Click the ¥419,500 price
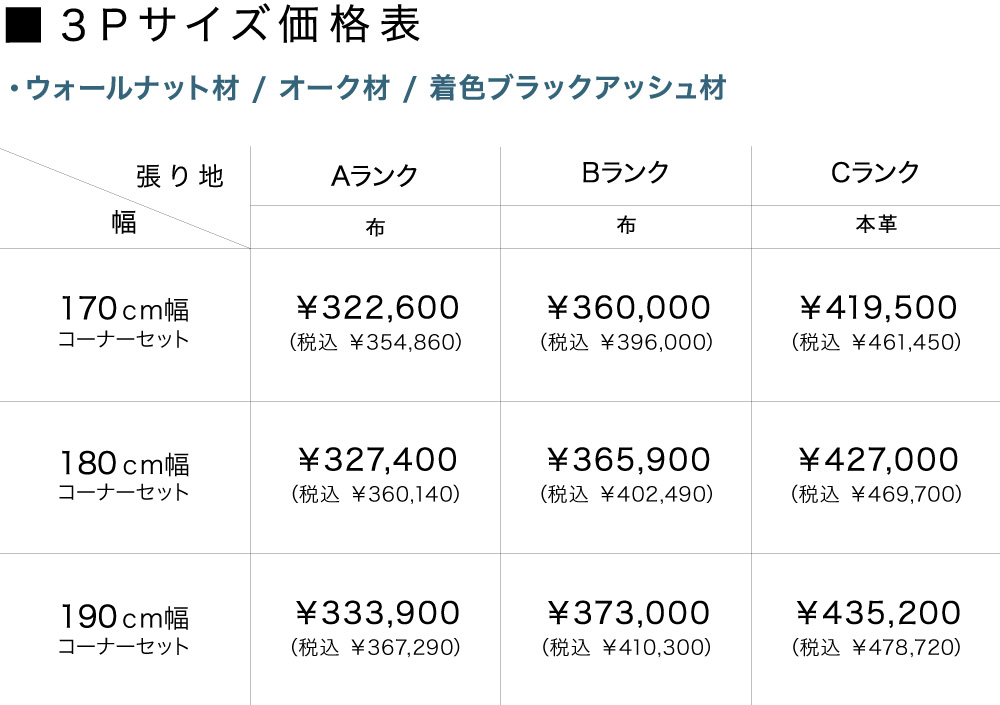The image size is (1000, 705). pos(878,307)
